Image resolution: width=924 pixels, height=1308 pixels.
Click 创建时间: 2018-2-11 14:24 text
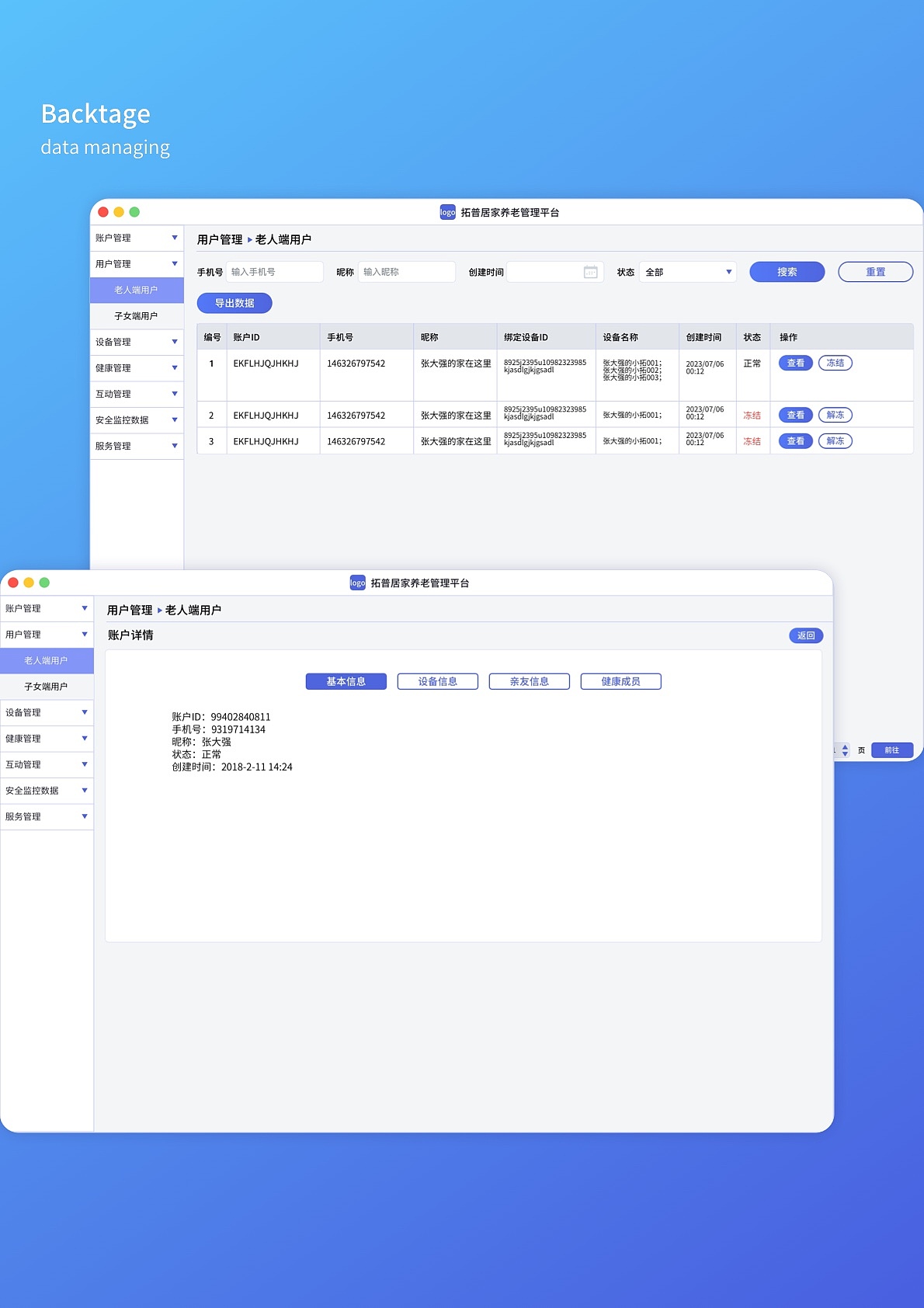click(232, 767)
